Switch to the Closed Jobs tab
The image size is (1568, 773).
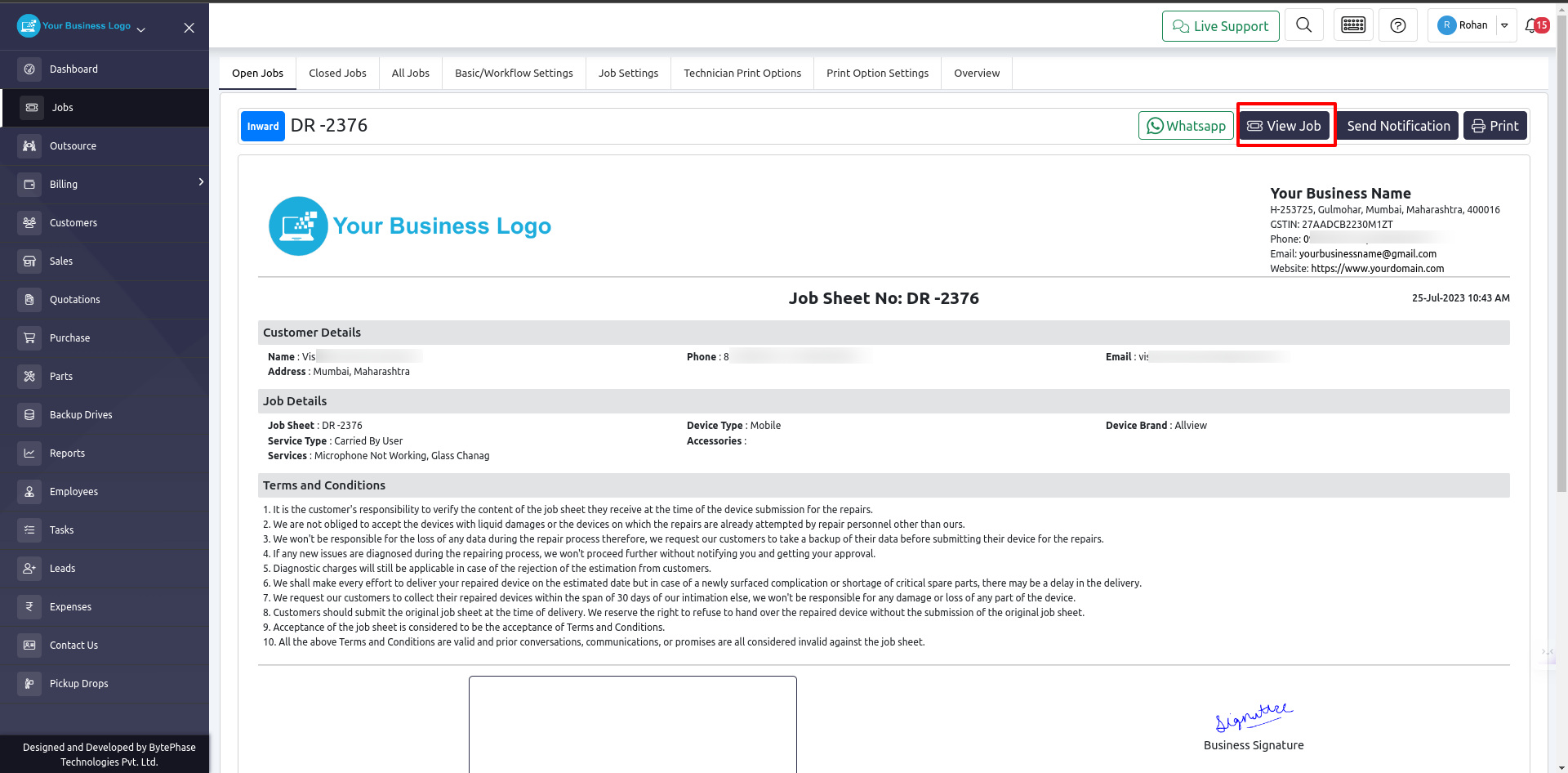coord(337,74)
